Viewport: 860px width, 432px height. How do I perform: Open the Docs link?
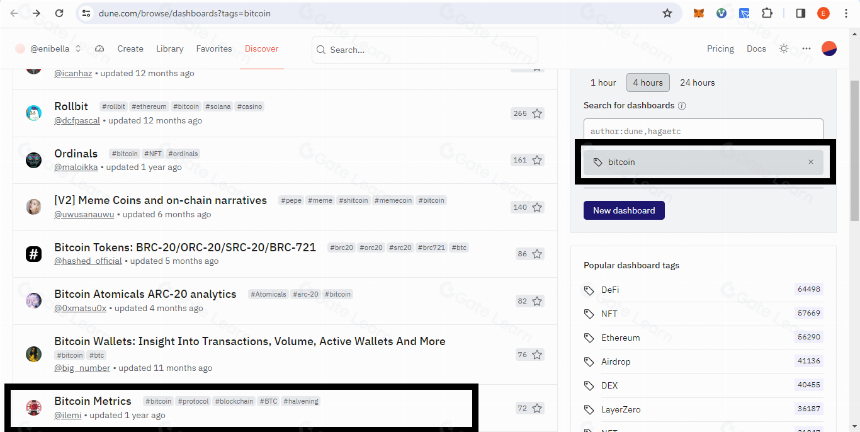point(756,49)
